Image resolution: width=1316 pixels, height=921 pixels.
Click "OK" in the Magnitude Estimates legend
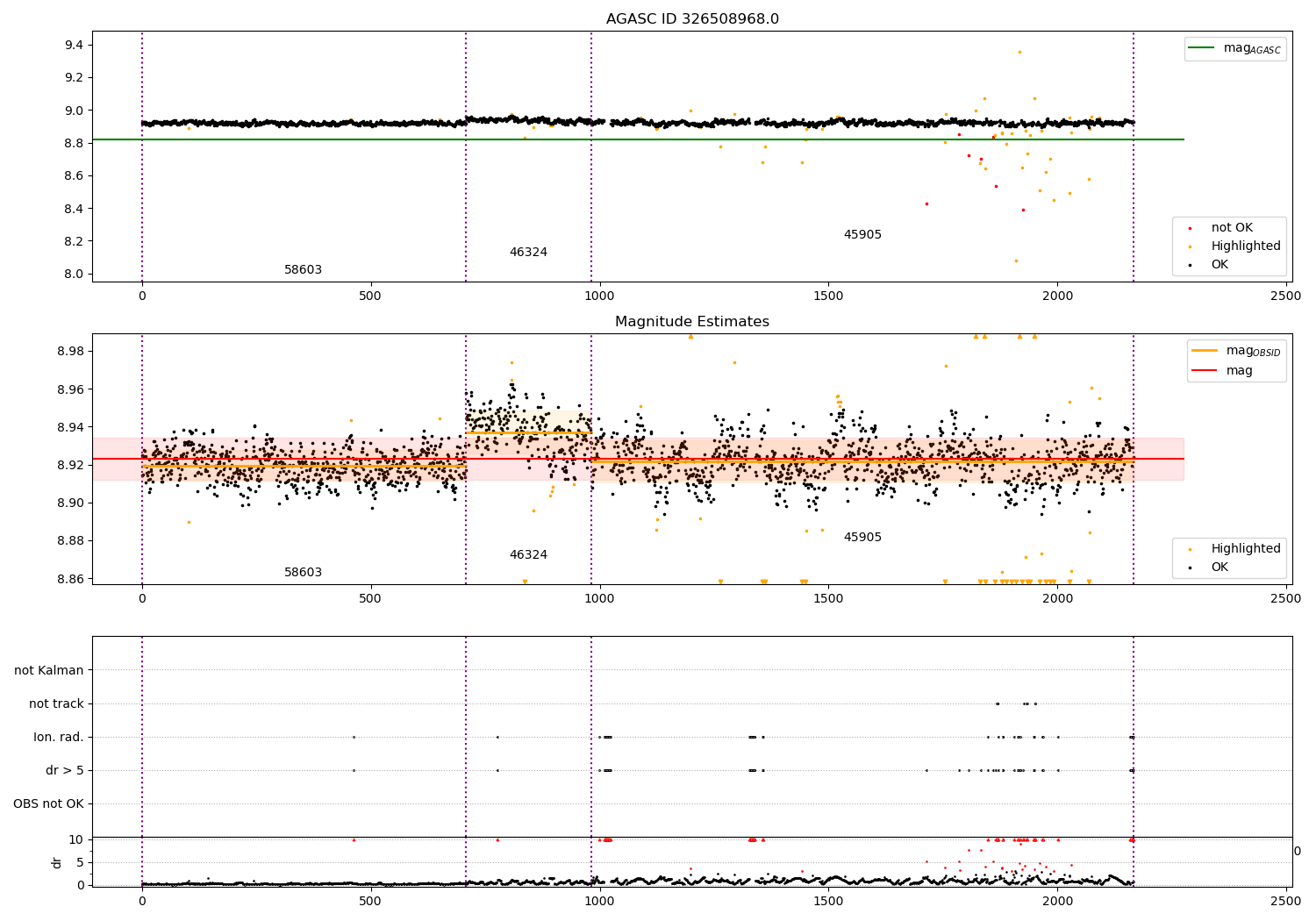point(1219,567)
